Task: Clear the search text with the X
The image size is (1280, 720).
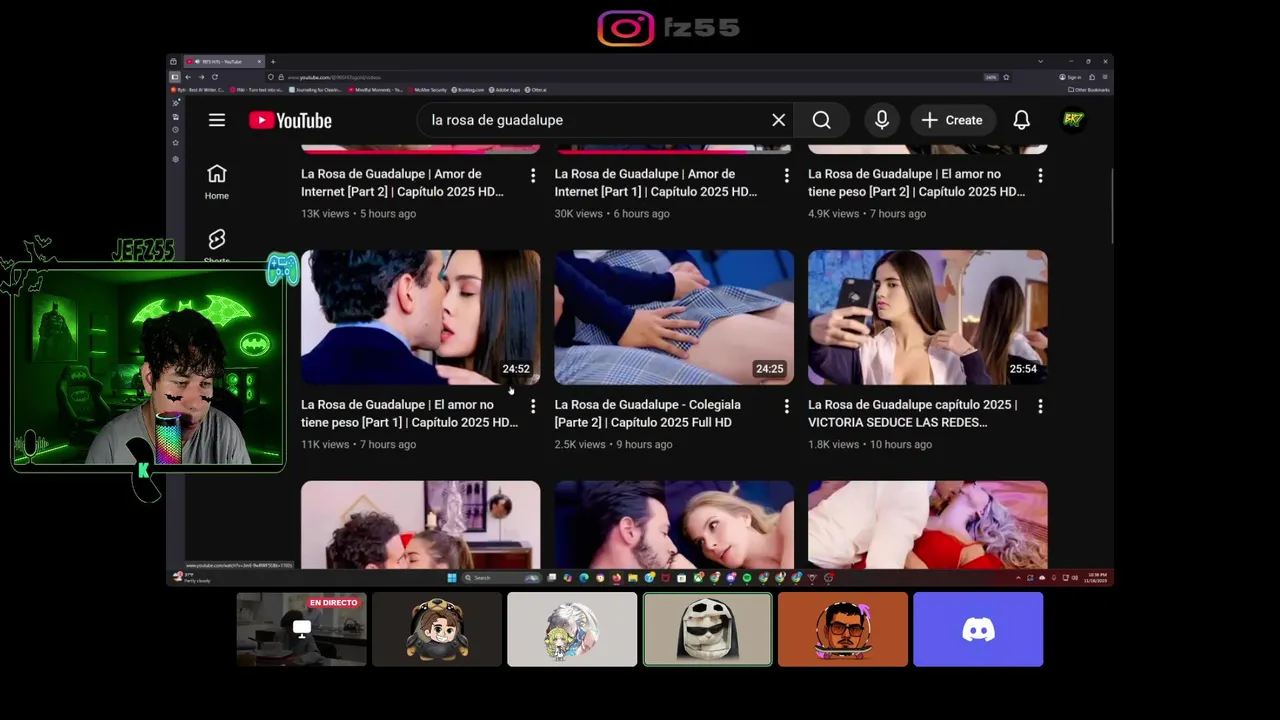Action: (778, 120)
